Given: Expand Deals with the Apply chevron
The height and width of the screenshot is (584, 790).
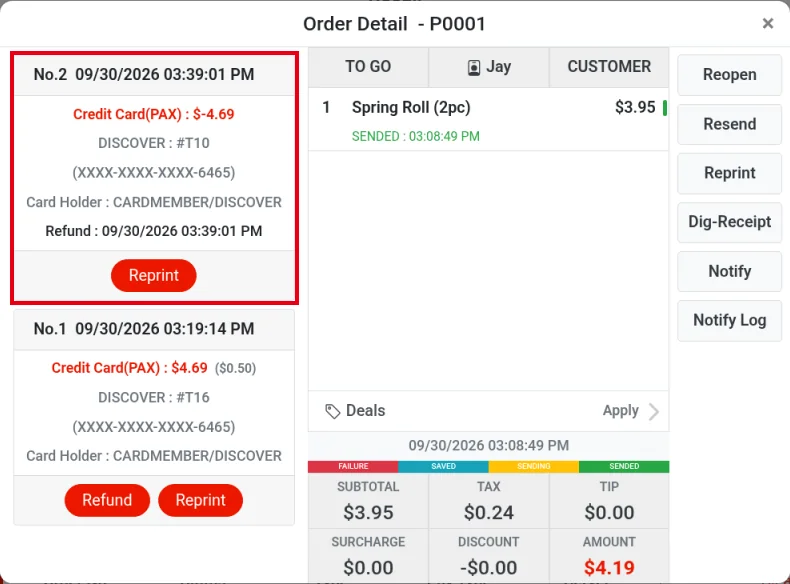Looking at the screenshot, I should pyautogui.click(x=654, y=412).
